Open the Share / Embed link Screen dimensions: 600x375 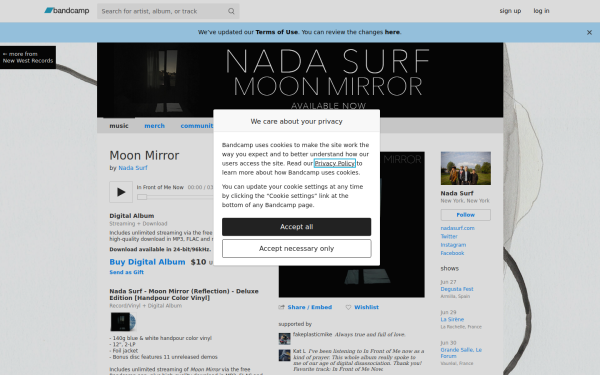(x=310, y=307)
